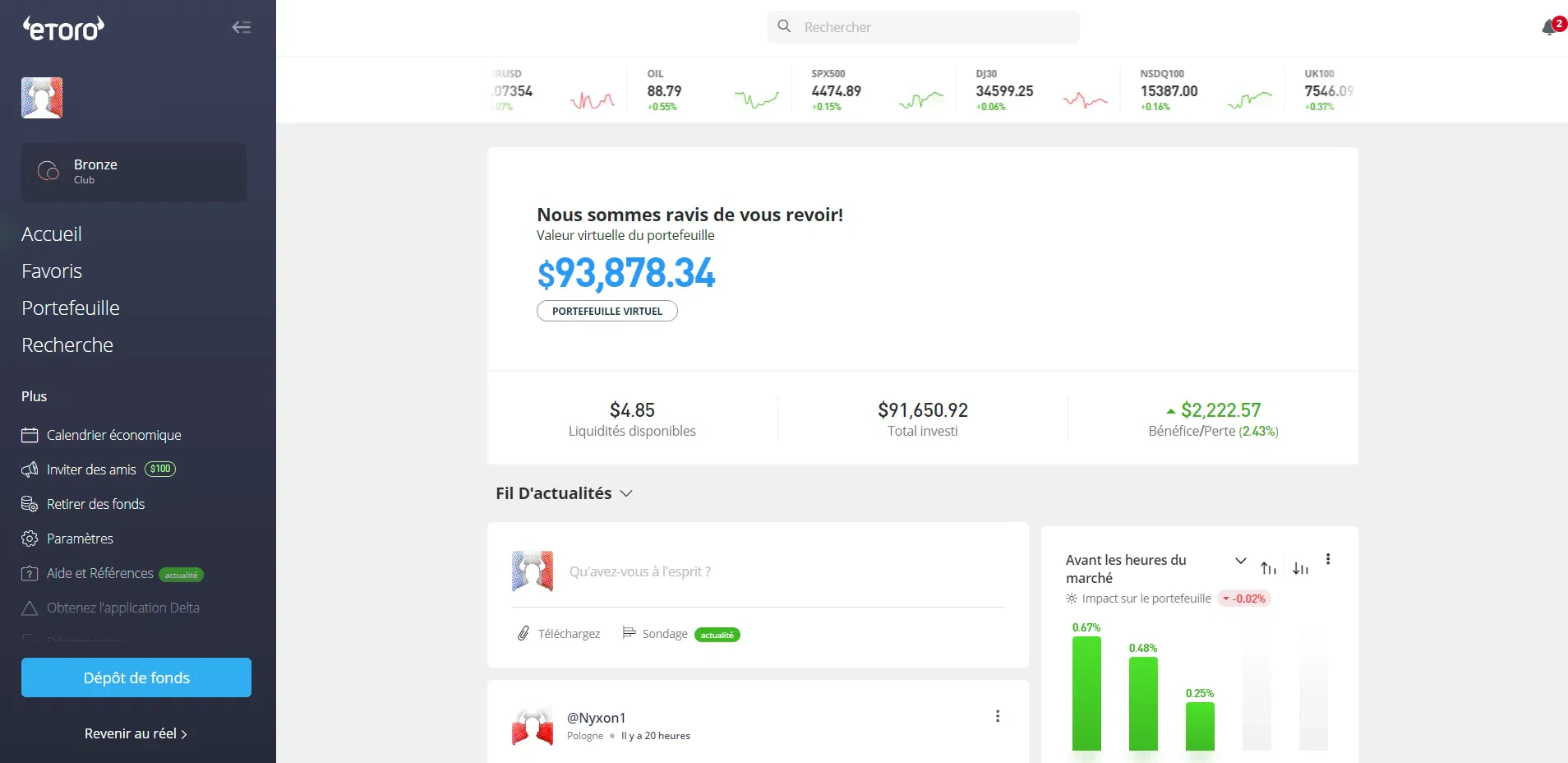Image resolution: width=1568 pixels, height=763 pixels.
Task: Open notifications bell
Action: (x=1552, y=26)
